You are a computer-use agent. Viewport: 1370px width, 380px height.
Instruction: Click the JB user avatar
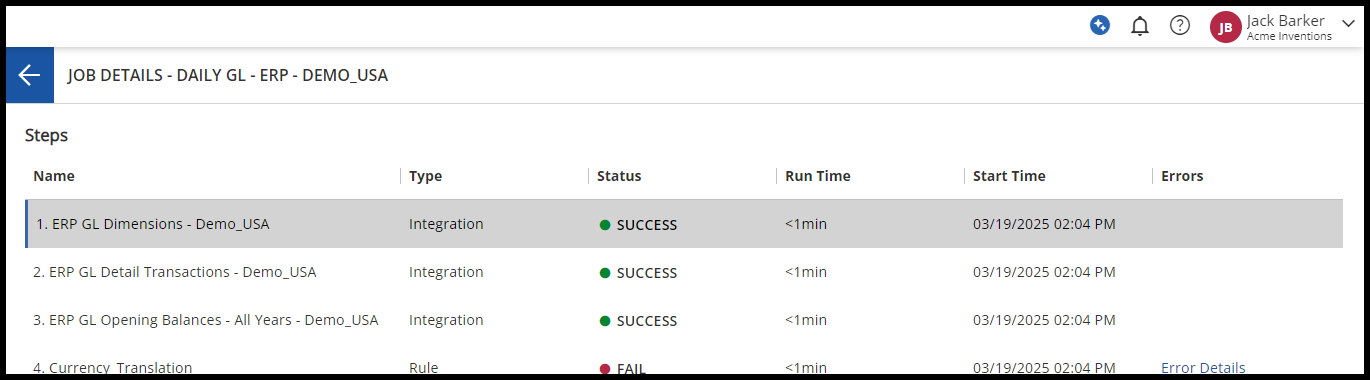[x=1225, y=27]
